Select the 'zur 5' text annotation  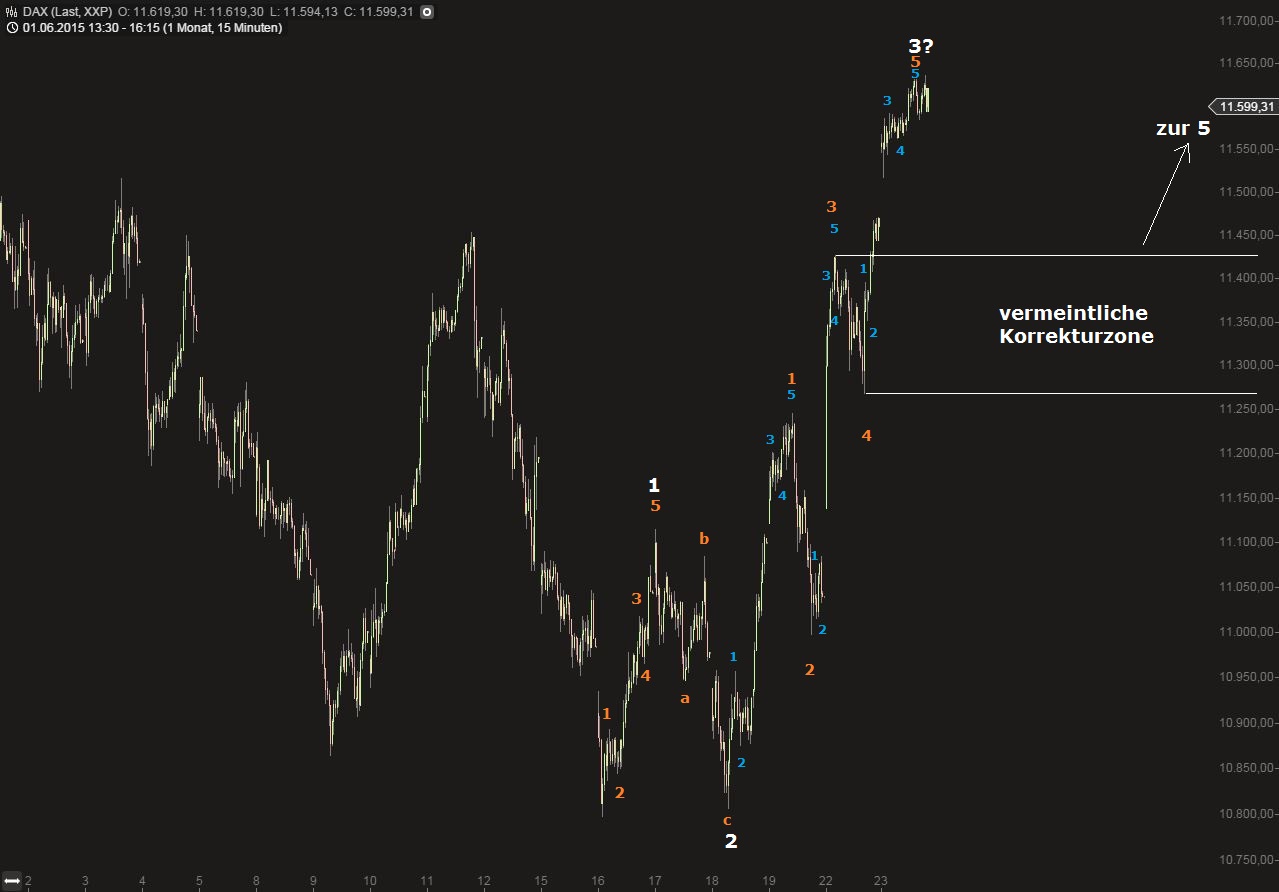coord(1182,128)
